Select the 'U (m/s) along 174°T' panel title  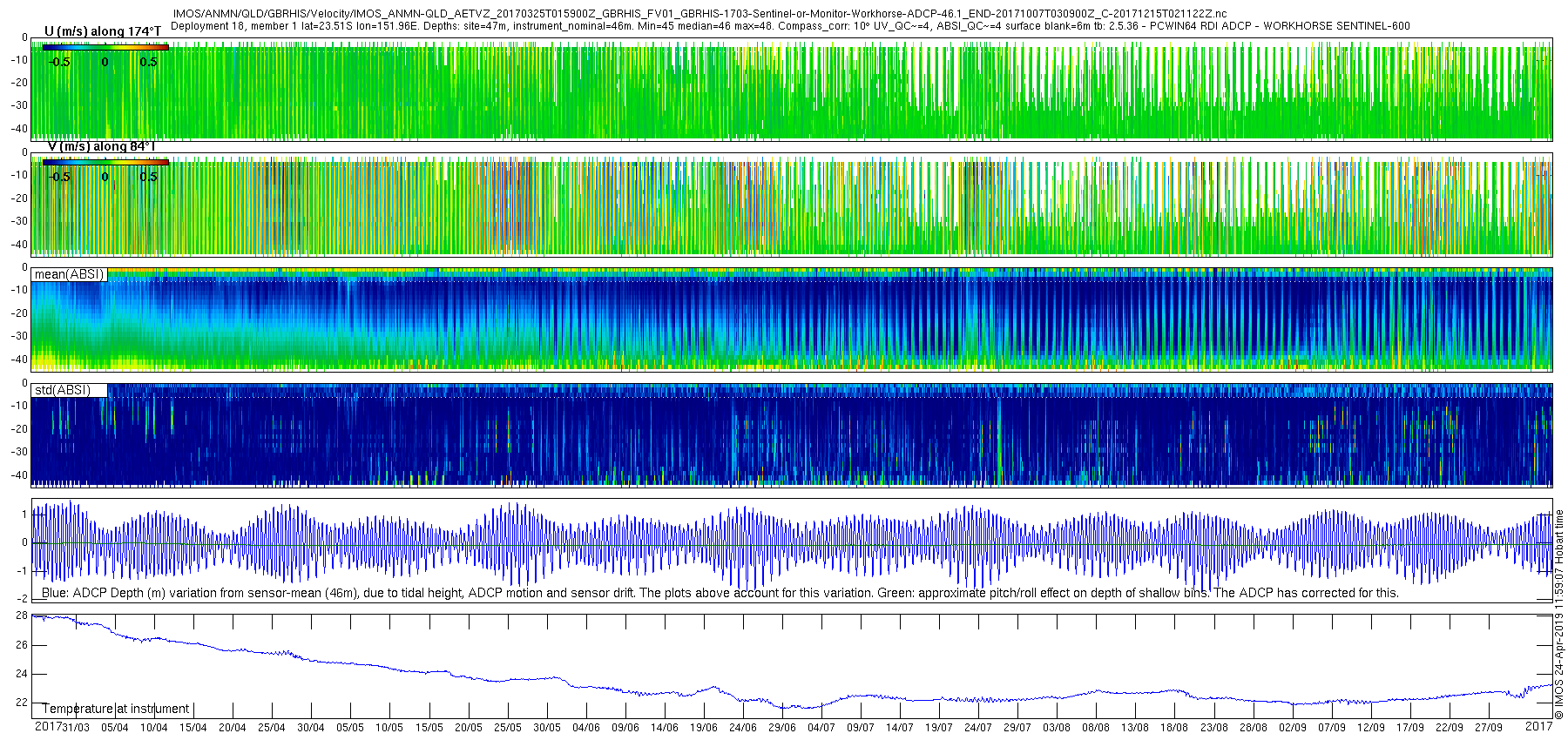[x=103, y=31]
